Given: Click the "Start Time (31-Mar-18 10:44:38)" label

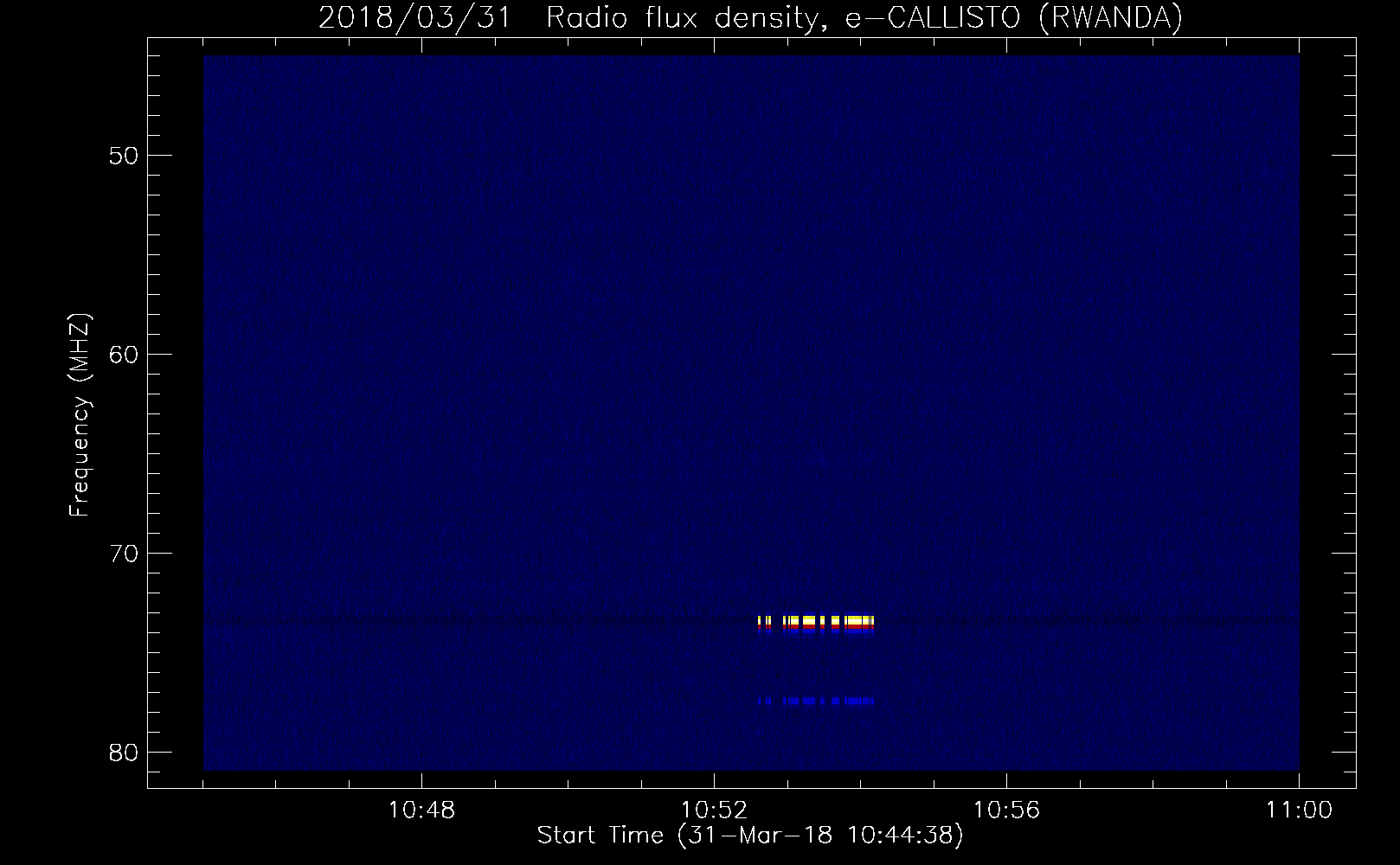Looking at the screenshot, I should pyautogui.click(x=750, y=836).
